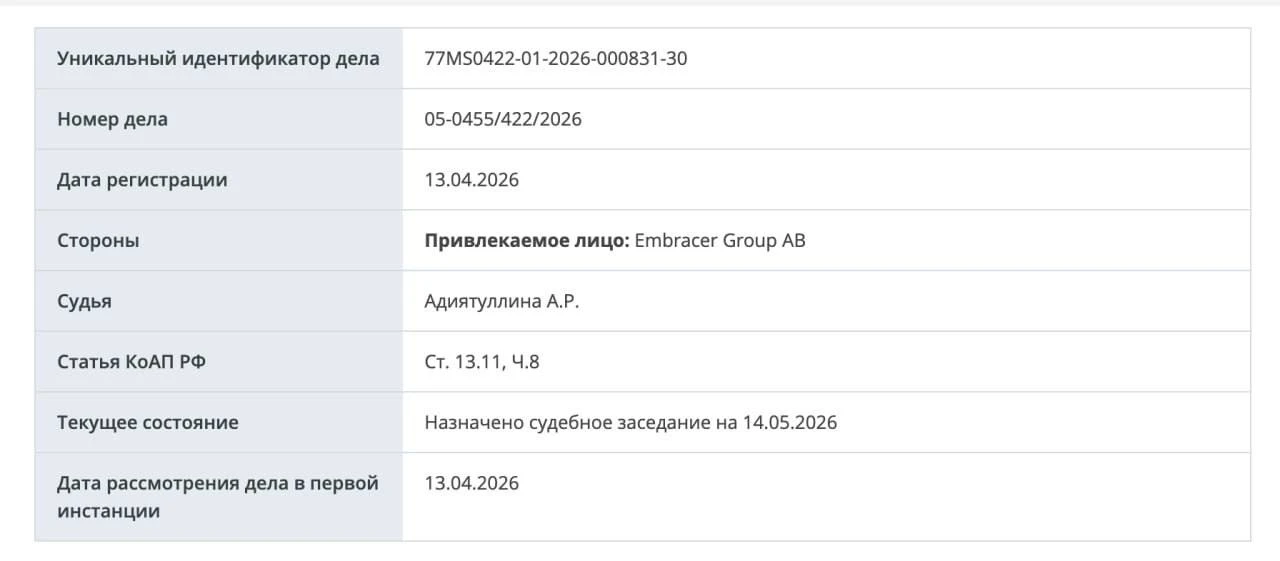Click the Стороны row label
Image resolution: width=1280 pixels, height=561 pixels.
point(98,241)
